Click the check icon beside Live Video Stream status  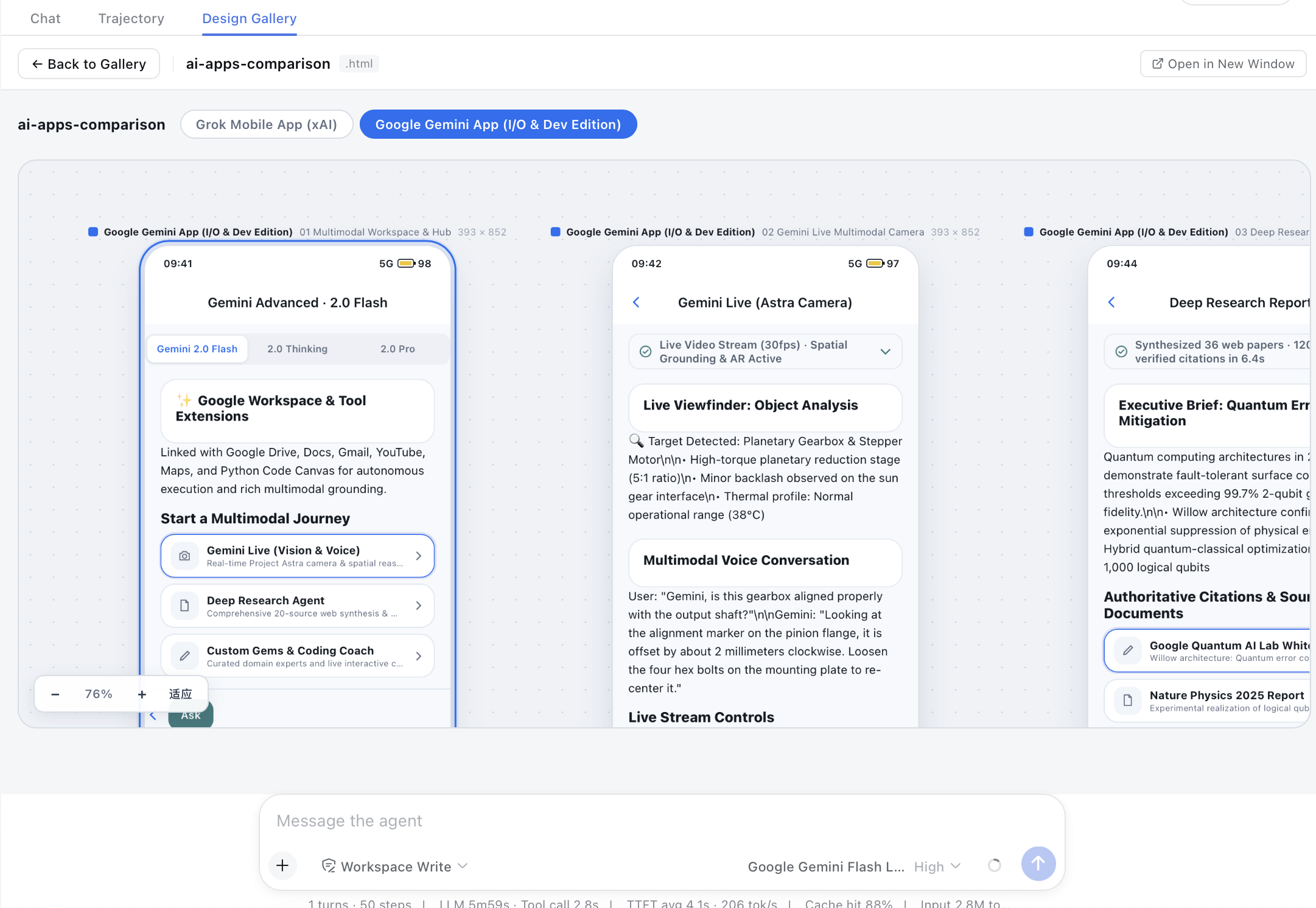646,351
